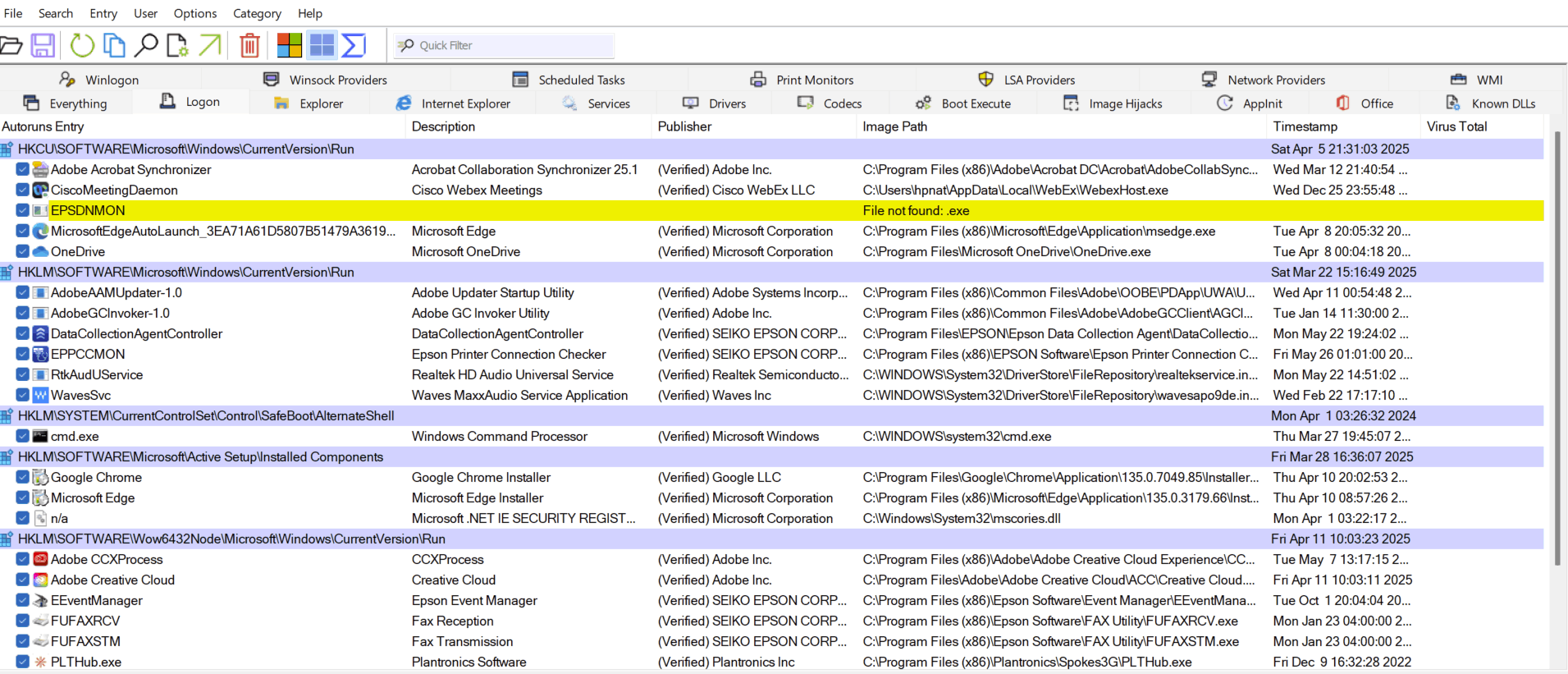The image size is (1568, 674).
Task: Switch to the Known DLLs tab
Action: click(1491, 103)
